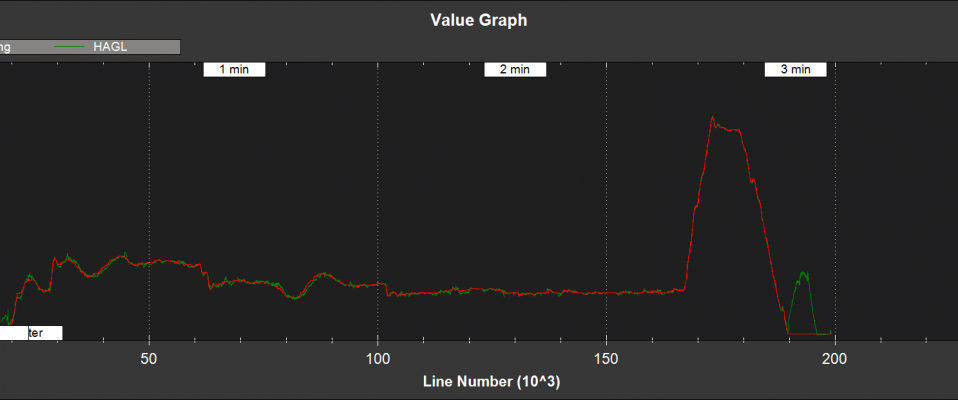Click the 50 x-axis tick label

click(149, 357)
